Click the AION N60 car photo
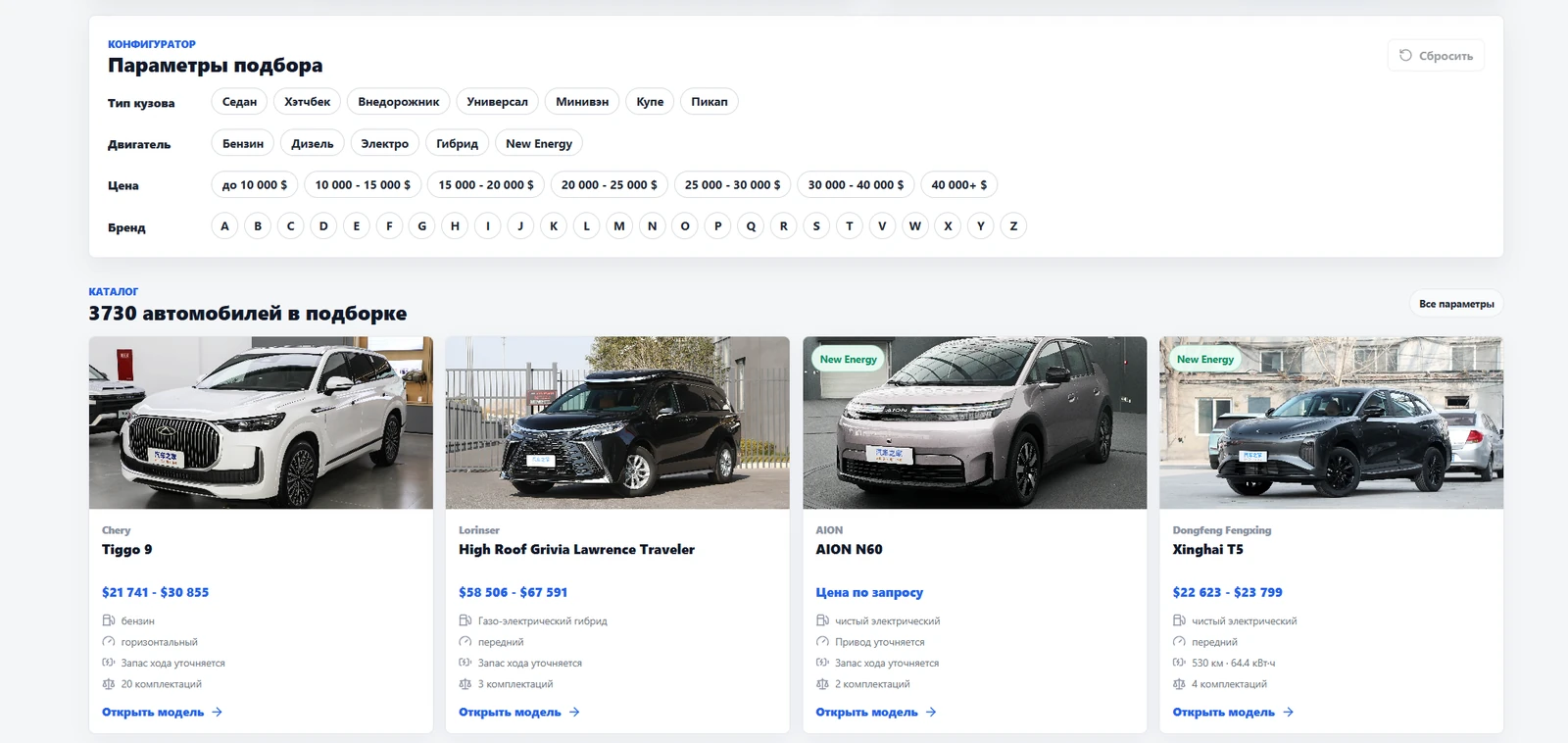 point(974,422)
